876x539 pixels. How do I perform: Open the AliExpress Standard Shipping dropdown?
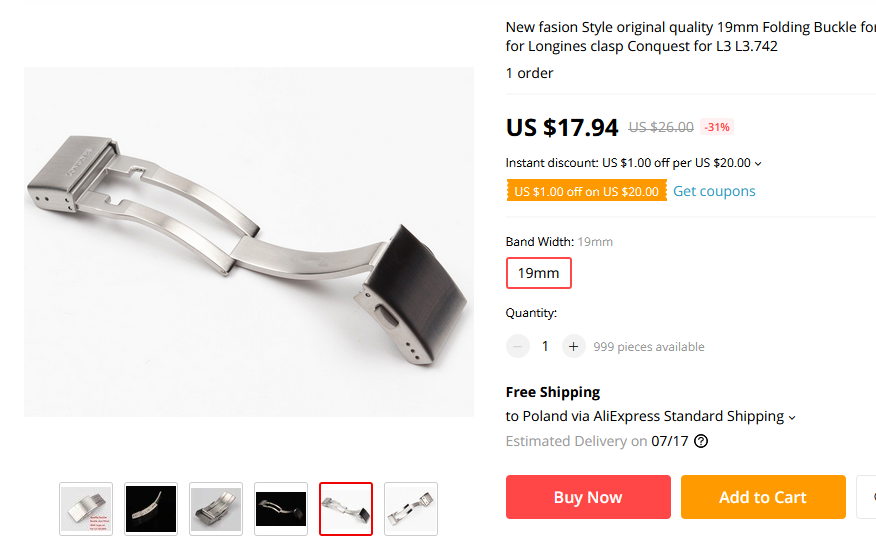792,417
